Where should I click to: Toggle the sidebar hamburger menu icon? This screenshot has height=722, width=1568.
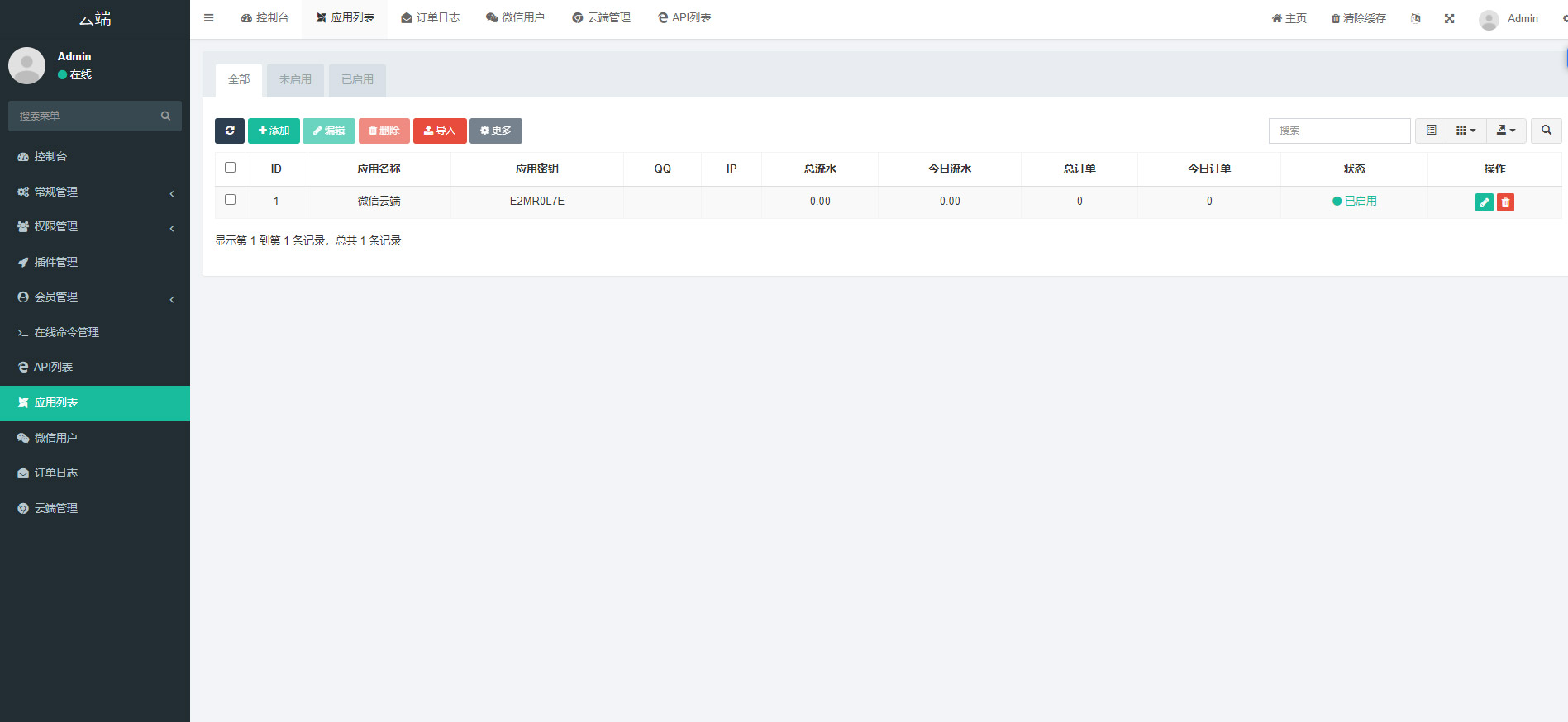(209, 18)
